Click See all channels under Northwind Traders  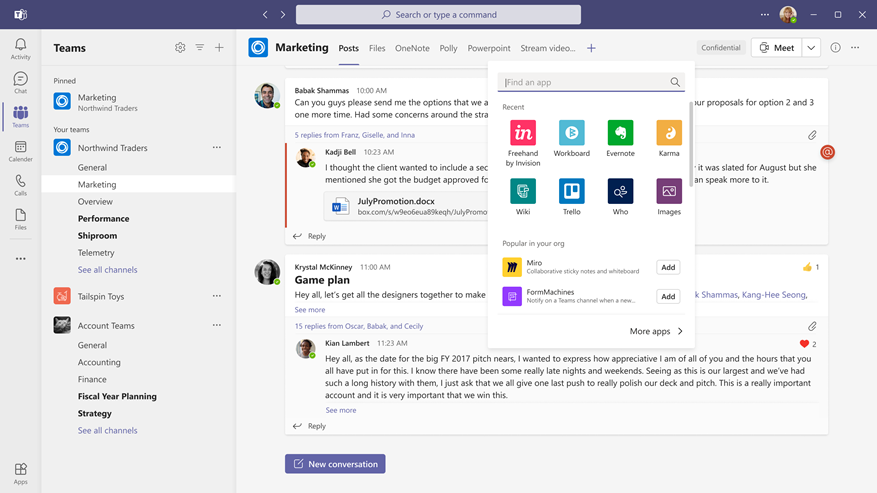(107, 270)
